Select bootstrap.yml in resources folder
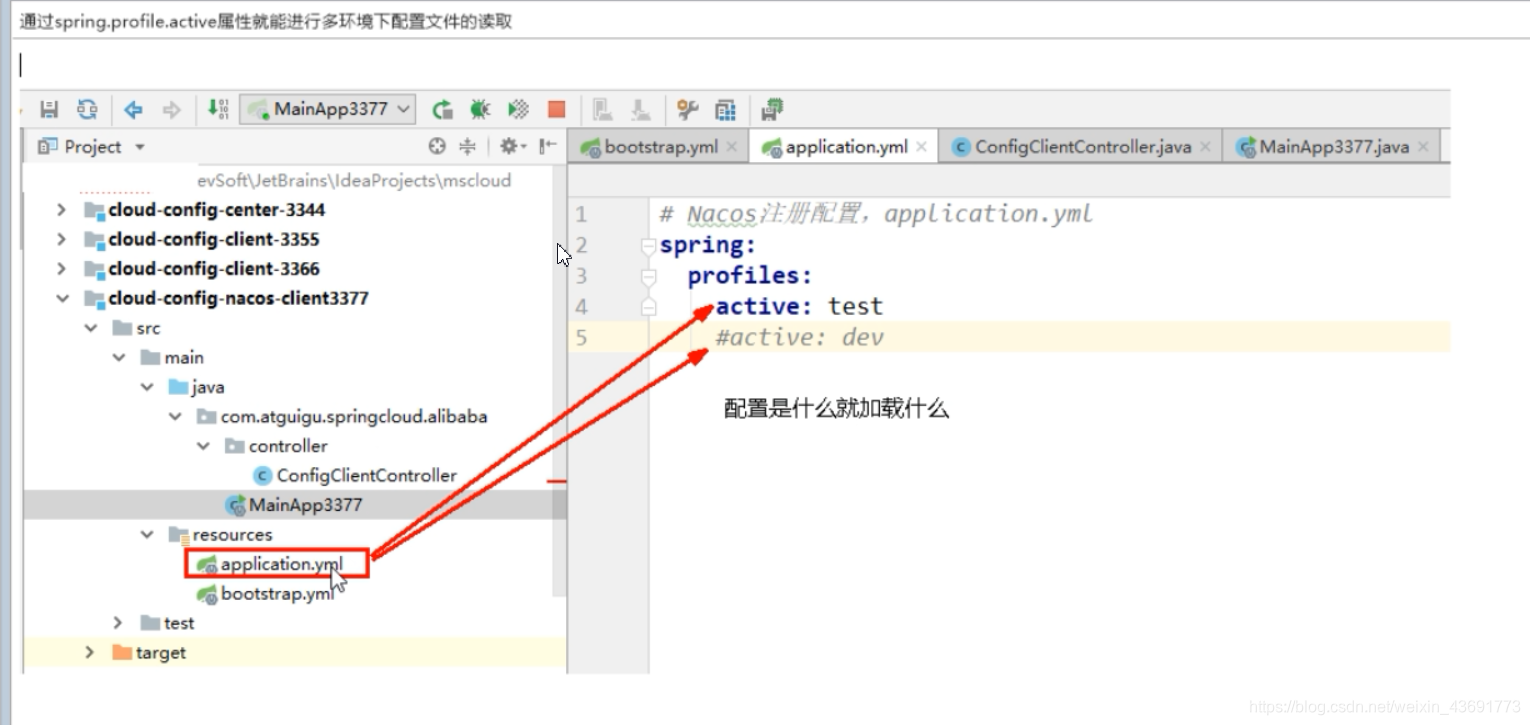The image size is (1530, 725). [x=277, y=594]
